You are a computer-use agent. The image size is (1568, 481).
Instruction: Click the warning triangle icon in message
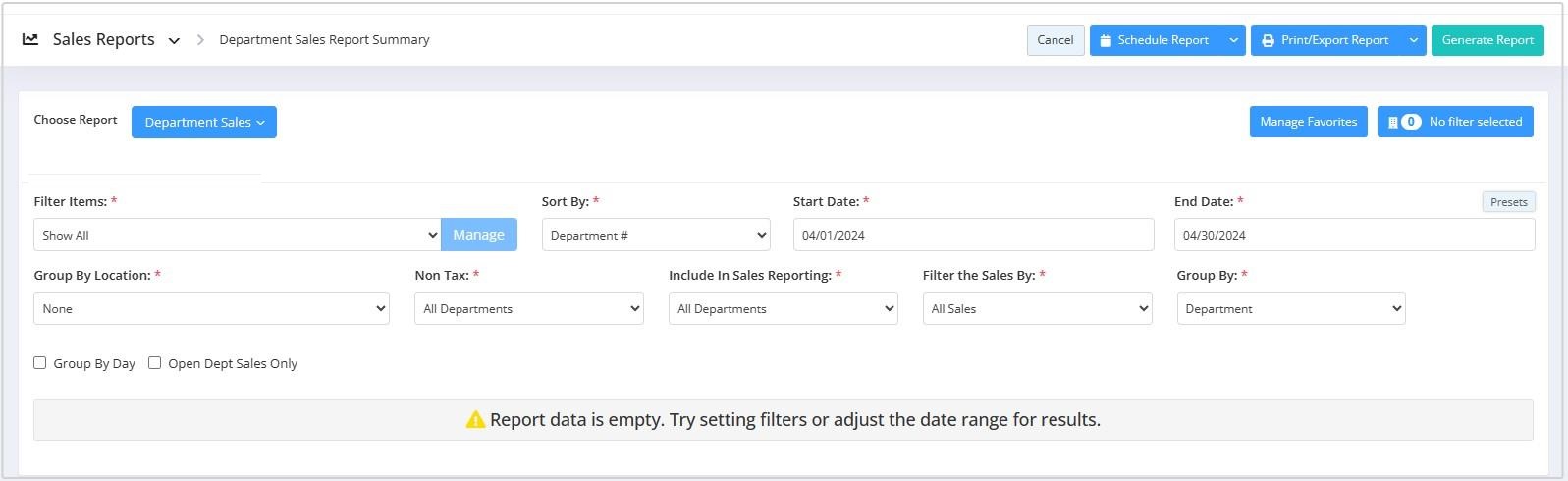(475, 420)
